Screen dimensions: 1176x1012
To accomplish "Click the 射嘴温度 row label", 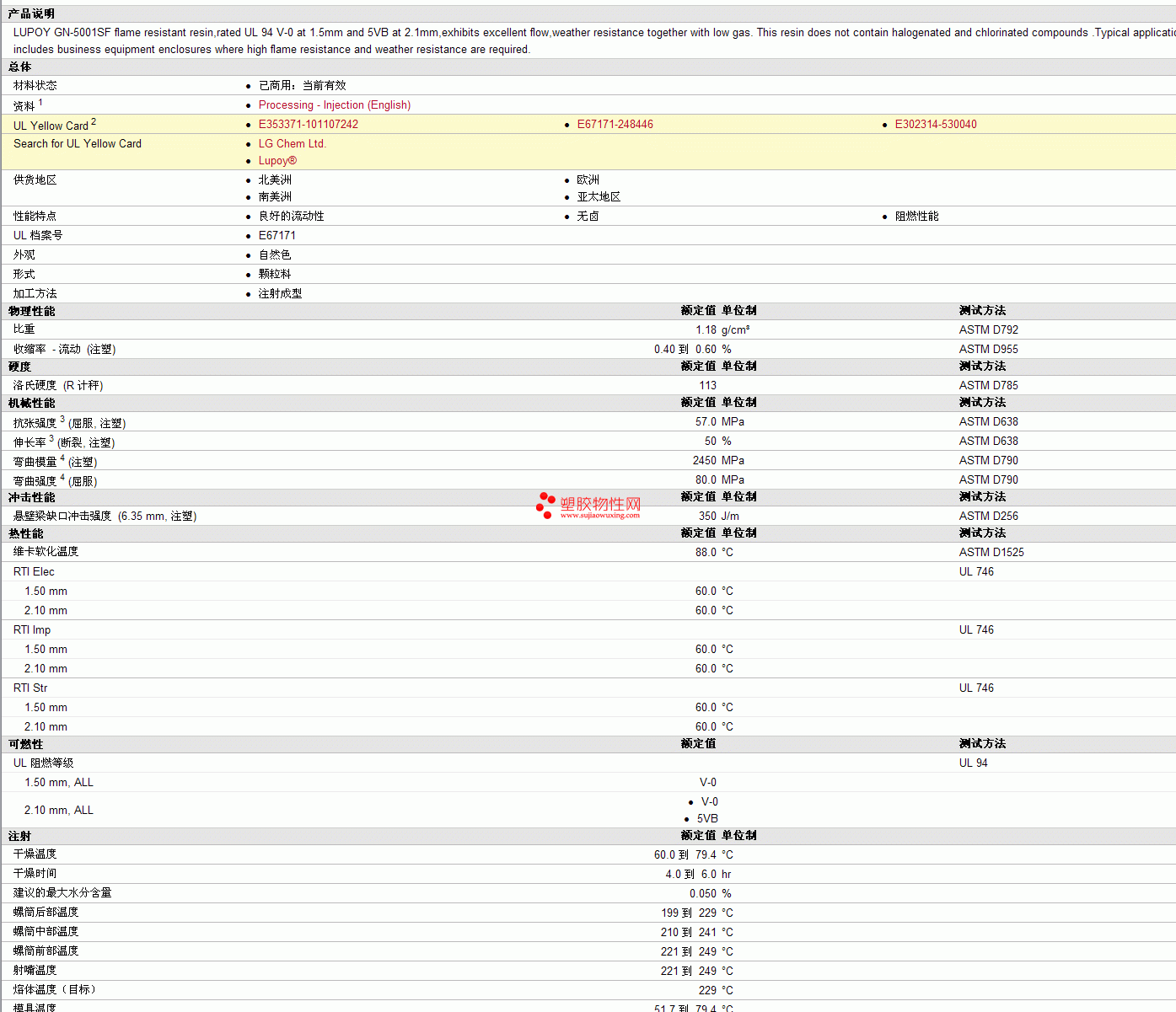I will coord(35,971).
